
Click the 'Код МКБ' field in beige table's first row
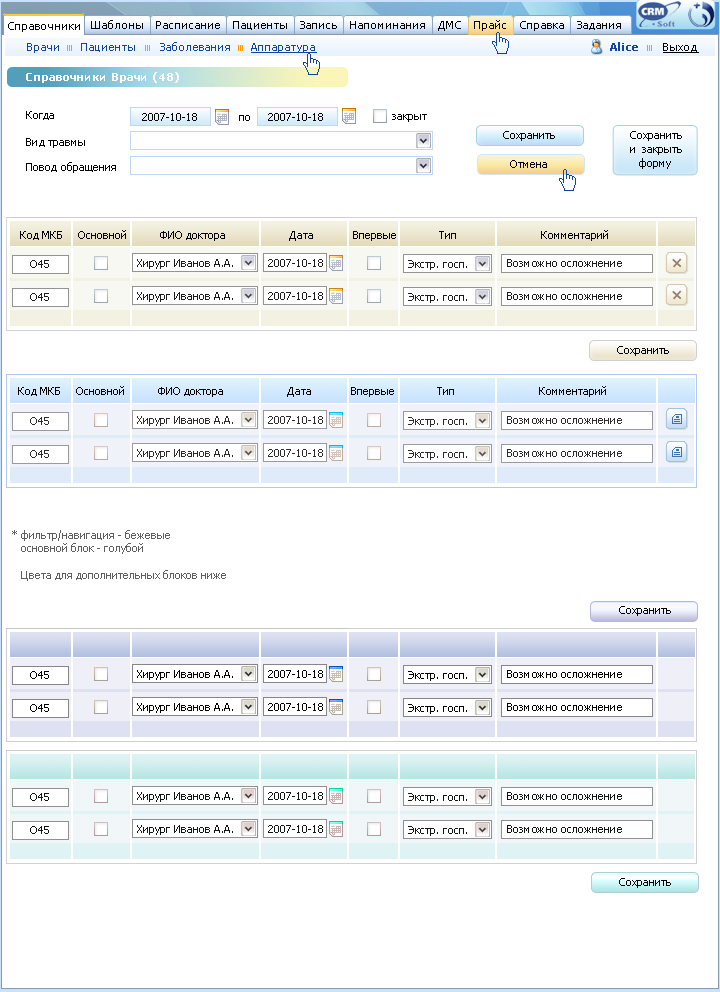tap(40, 264)
